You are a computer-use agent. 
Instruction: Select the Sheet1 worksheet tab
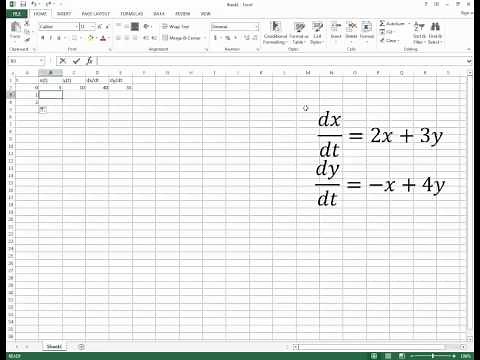point(54,347)
